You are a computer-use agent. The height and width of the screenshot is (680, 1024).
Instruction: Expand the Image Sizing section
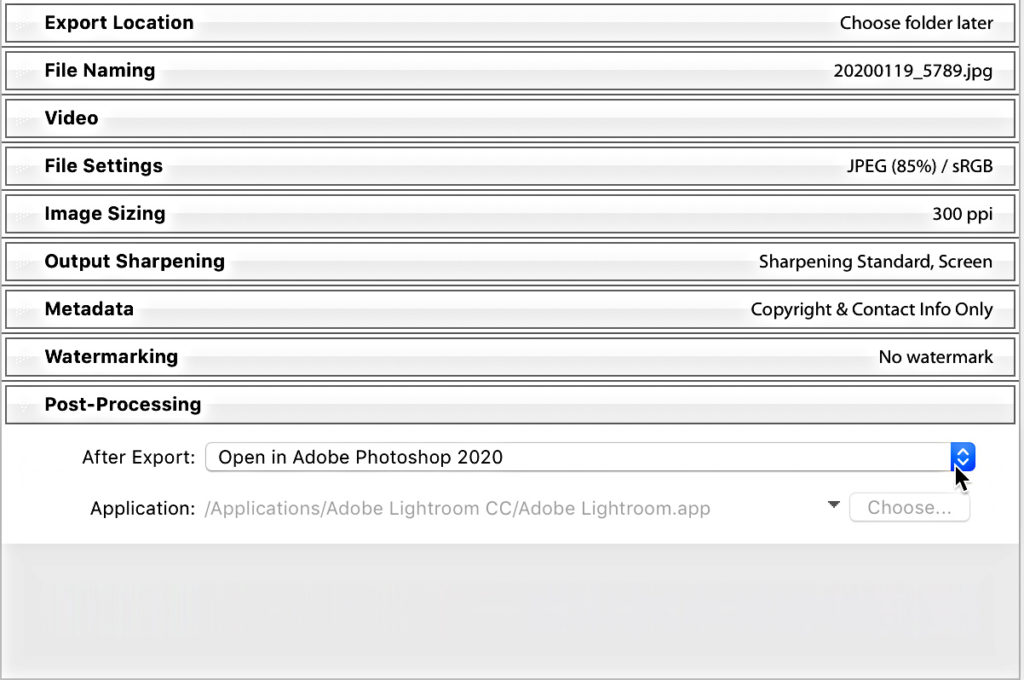point(510,214)
